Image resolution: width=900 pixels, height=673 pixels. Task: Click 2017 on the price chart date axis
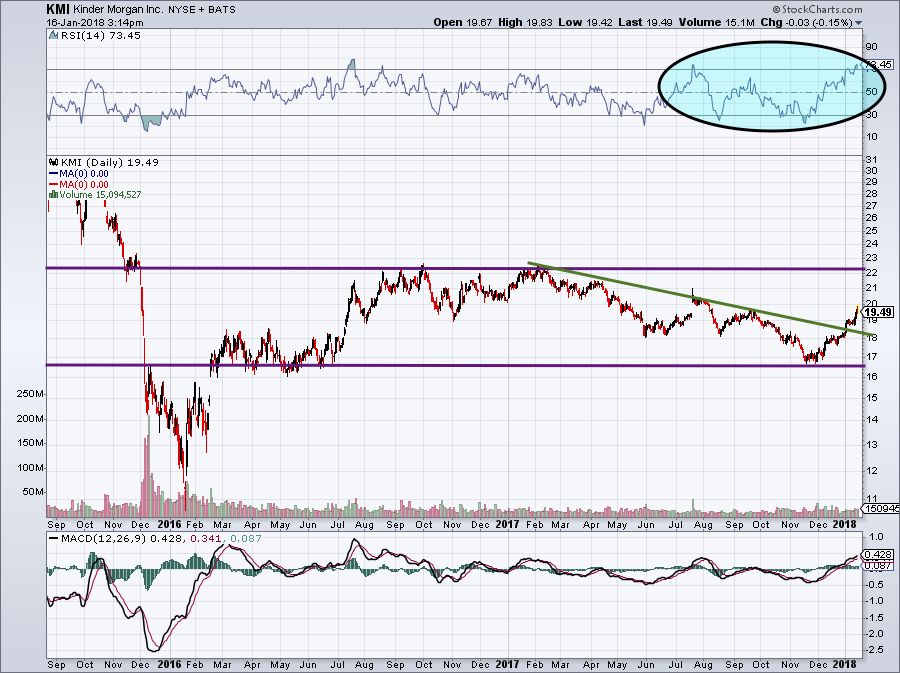pos(507,524)
